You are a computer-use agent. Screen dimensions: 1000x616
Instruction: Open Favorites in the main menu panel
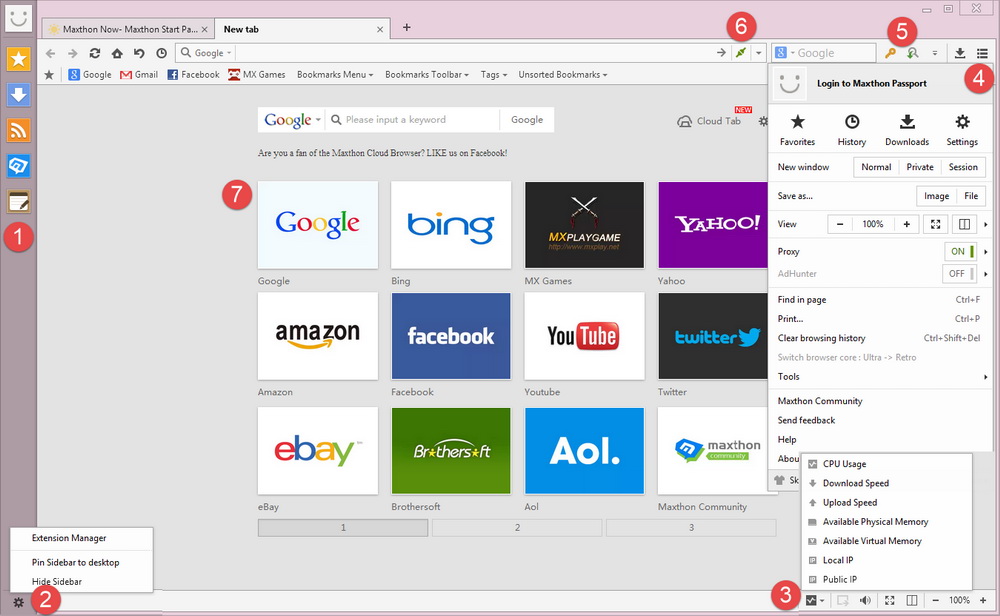(797, 130)
